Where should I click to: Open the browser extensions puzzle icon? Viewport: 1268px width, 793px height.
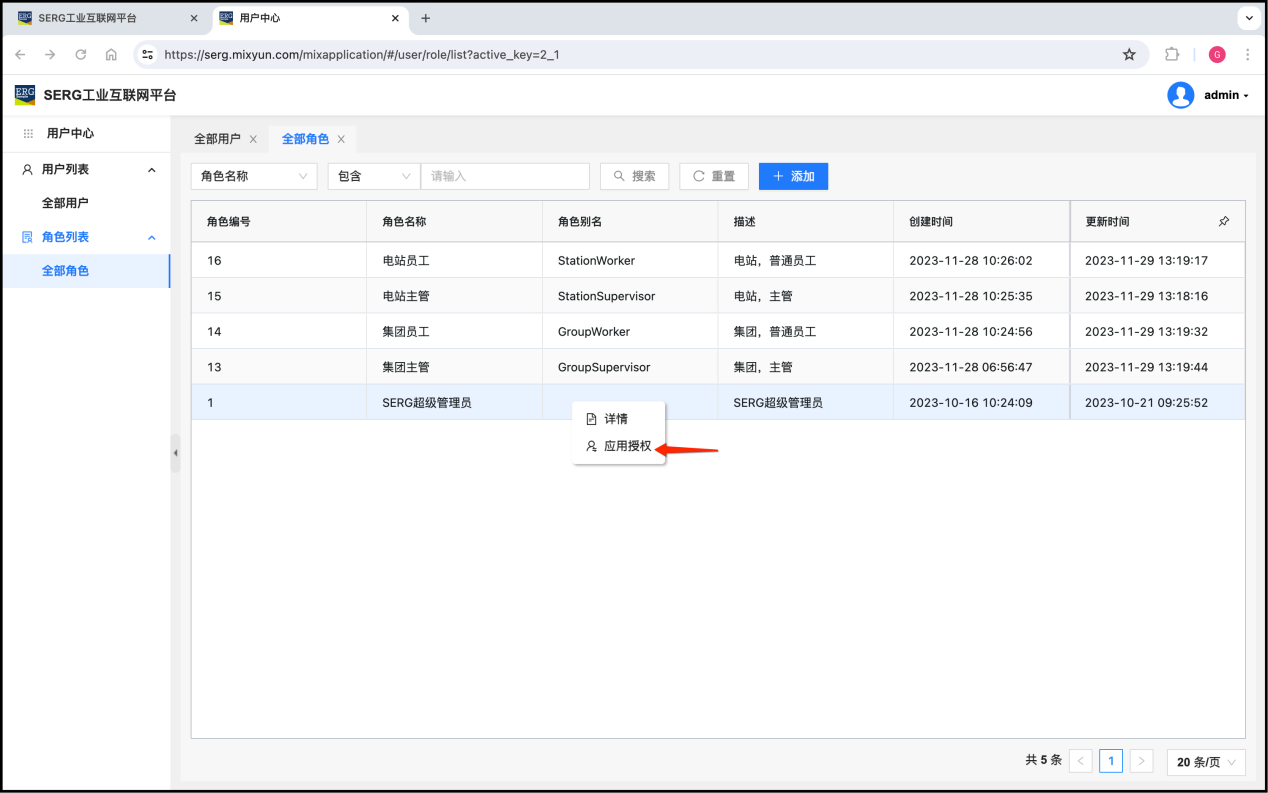pos(1172,55)
